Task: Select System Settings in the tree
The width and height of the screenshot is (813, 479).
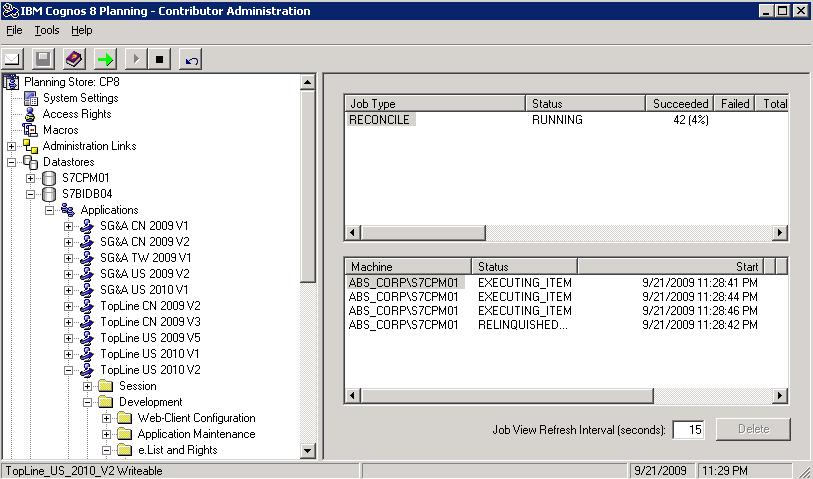Action: click(x=80, y=98)
